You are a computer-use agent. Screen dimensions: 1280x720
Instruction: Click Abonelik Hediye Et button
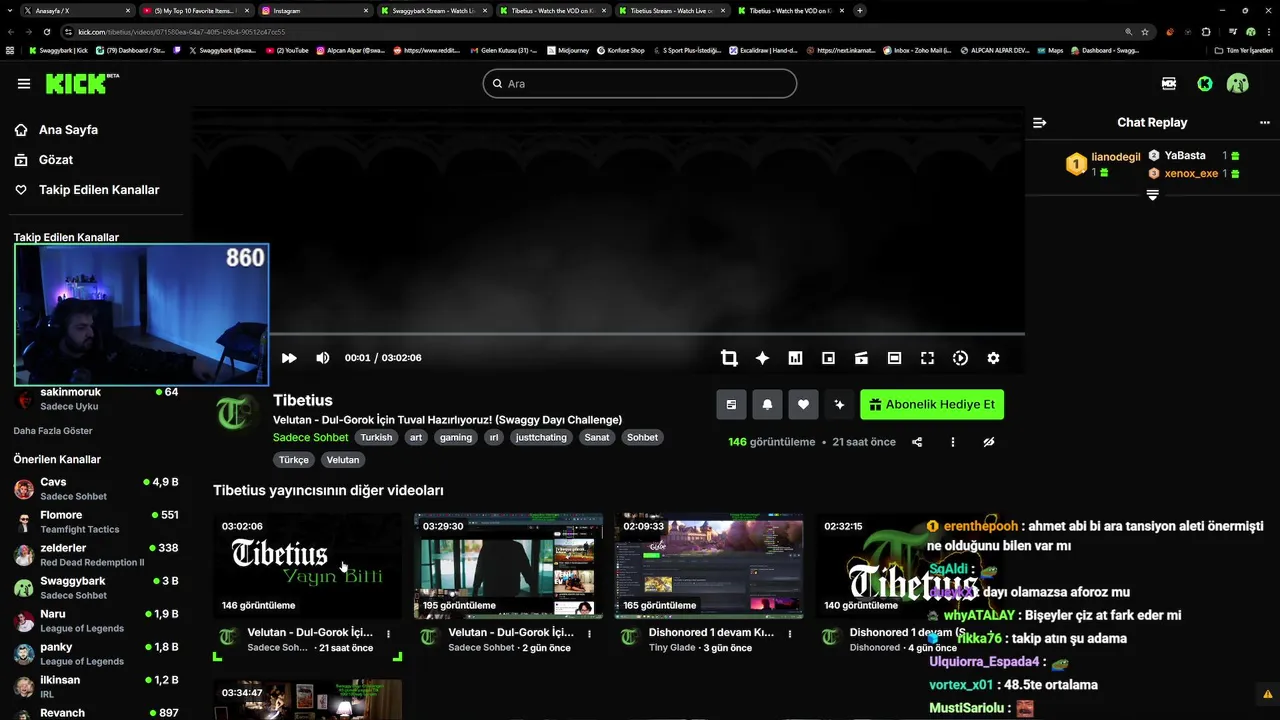tap(932, 405)
